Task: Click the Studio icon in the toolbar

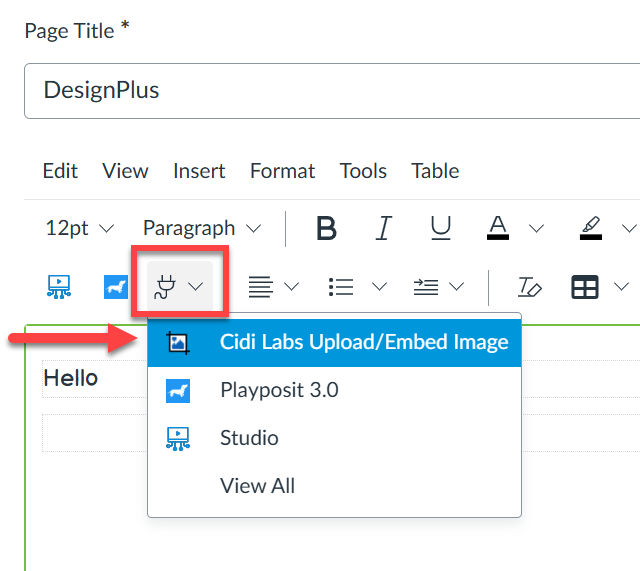Action: coord(60,287)
